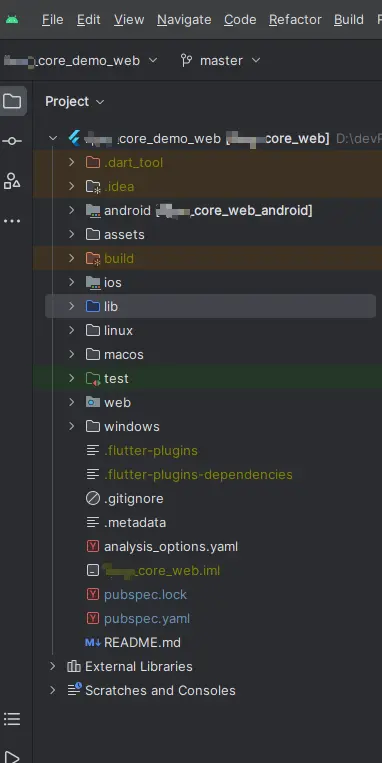The image size is (382, 763).
Task: Collapse the project root node
Action: tap(53, 138)
